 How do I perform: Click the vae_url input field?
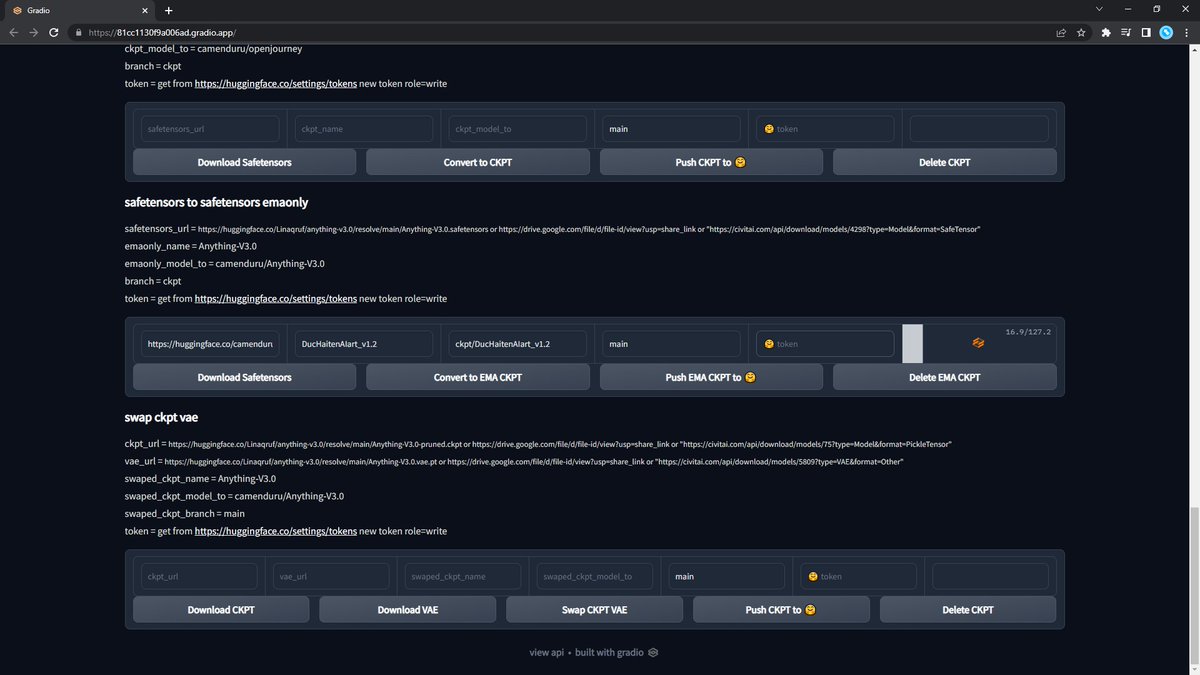[x=330, y=576]
